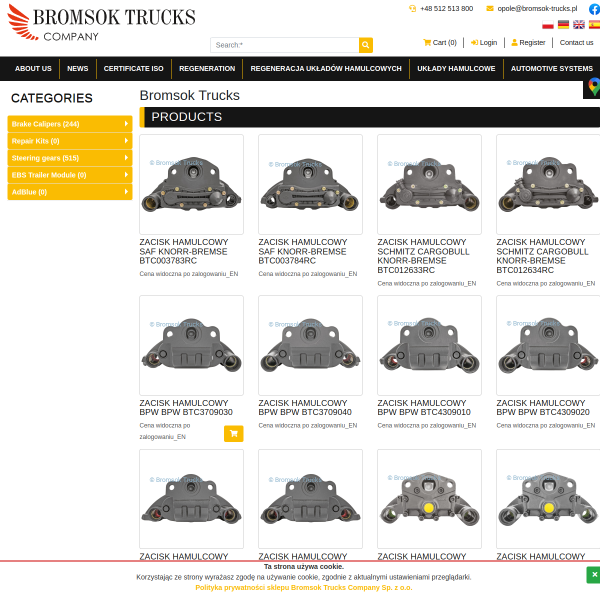Screen dimensions: 600x600
Task: Open Contact us page
Action: 576,42
